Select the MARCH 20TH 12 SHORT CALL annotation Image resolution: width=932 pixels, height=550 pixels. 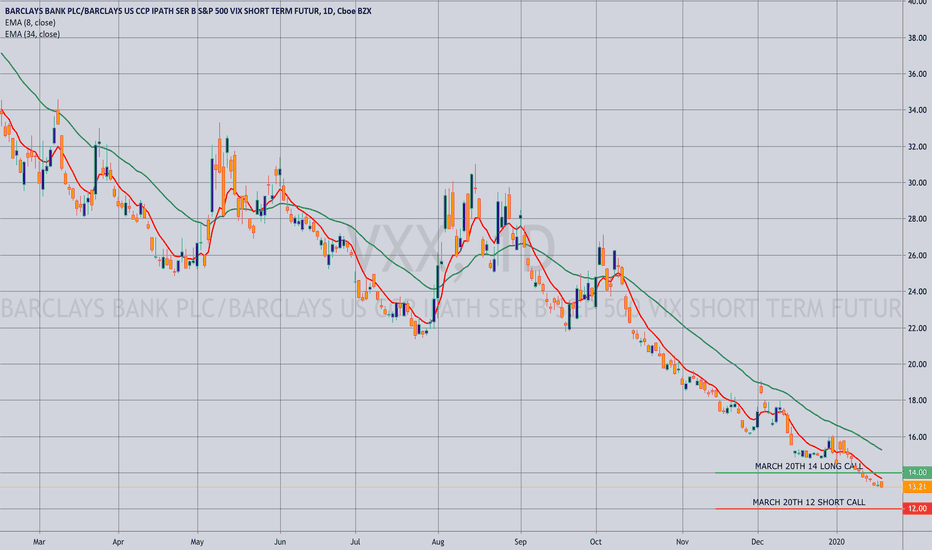click(x=809, y=502)
